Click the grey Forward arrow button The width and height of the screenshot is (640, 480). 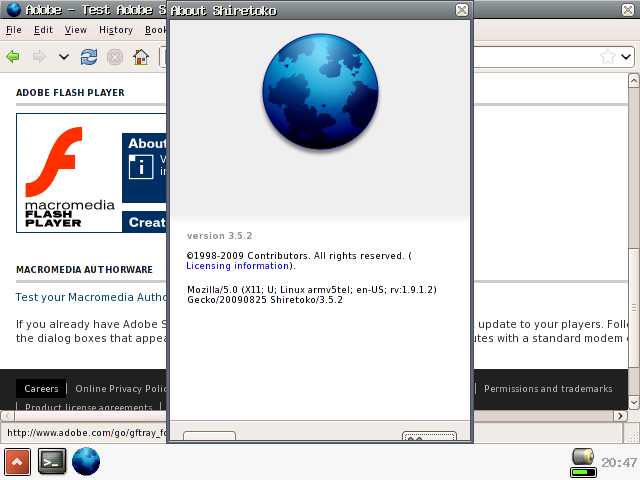pyautogui.click(x=39, y=56)
